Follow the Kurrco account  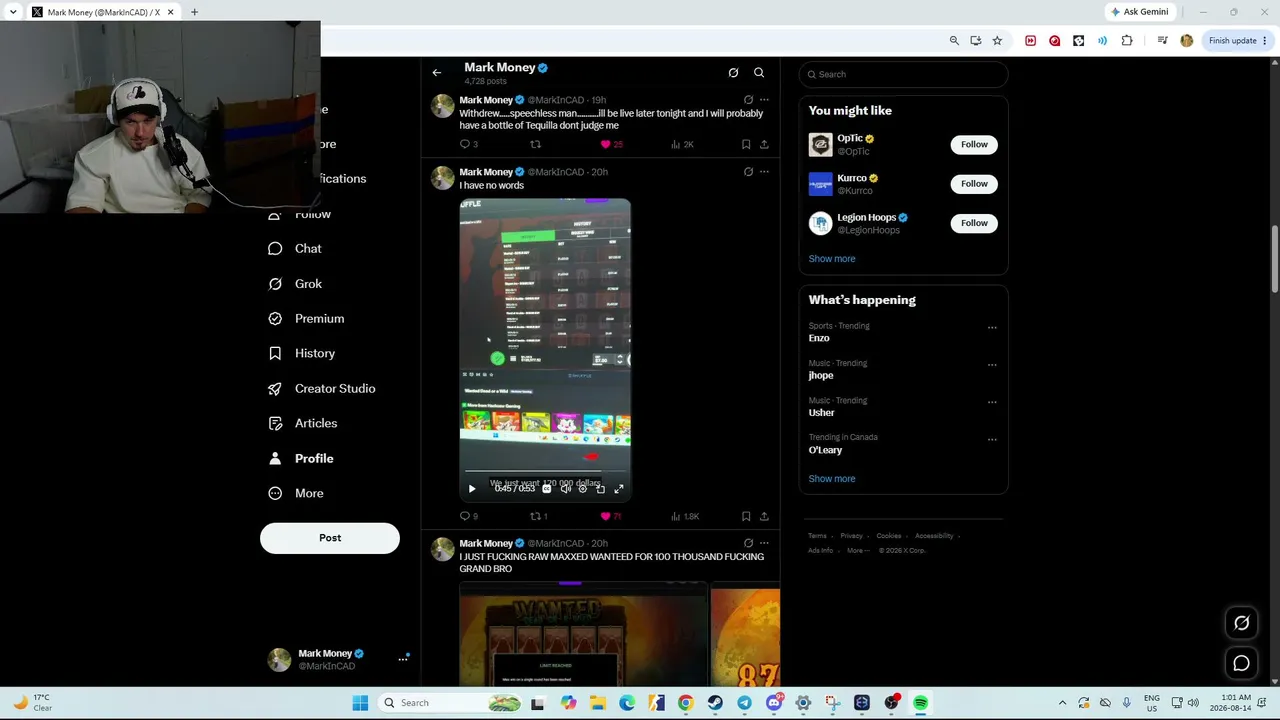(974, 183)
